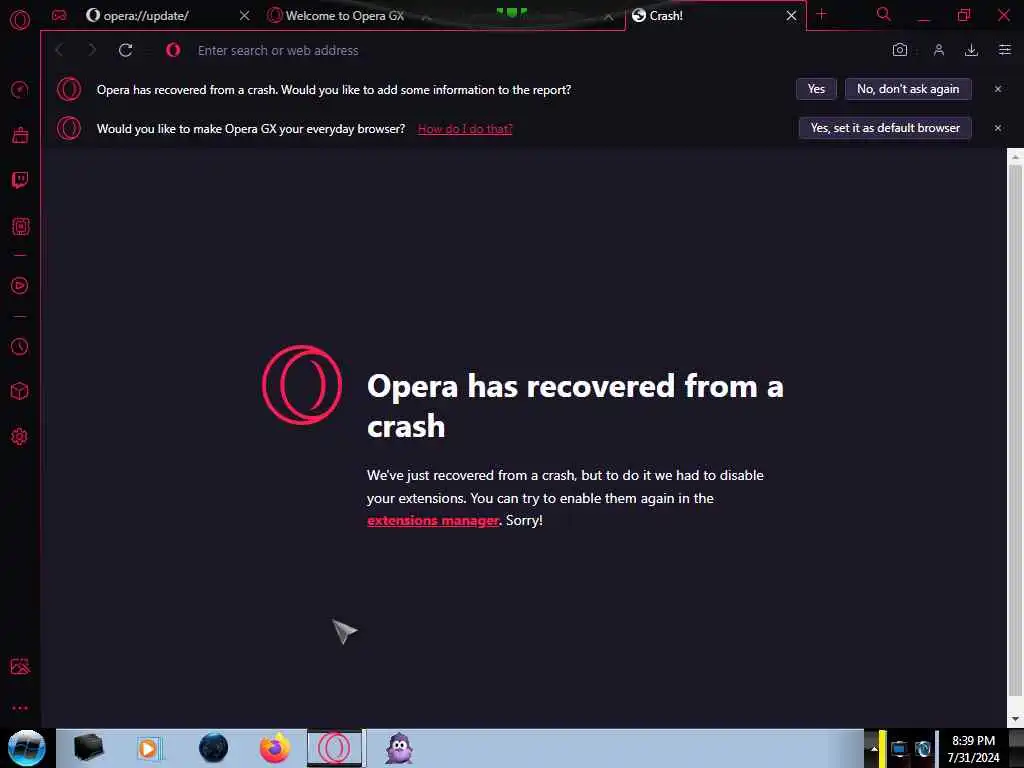Dismiss the crash report infobar
Image resolution: width=1024 pixels, height=768 pixels.
click(x=998, y=89)
